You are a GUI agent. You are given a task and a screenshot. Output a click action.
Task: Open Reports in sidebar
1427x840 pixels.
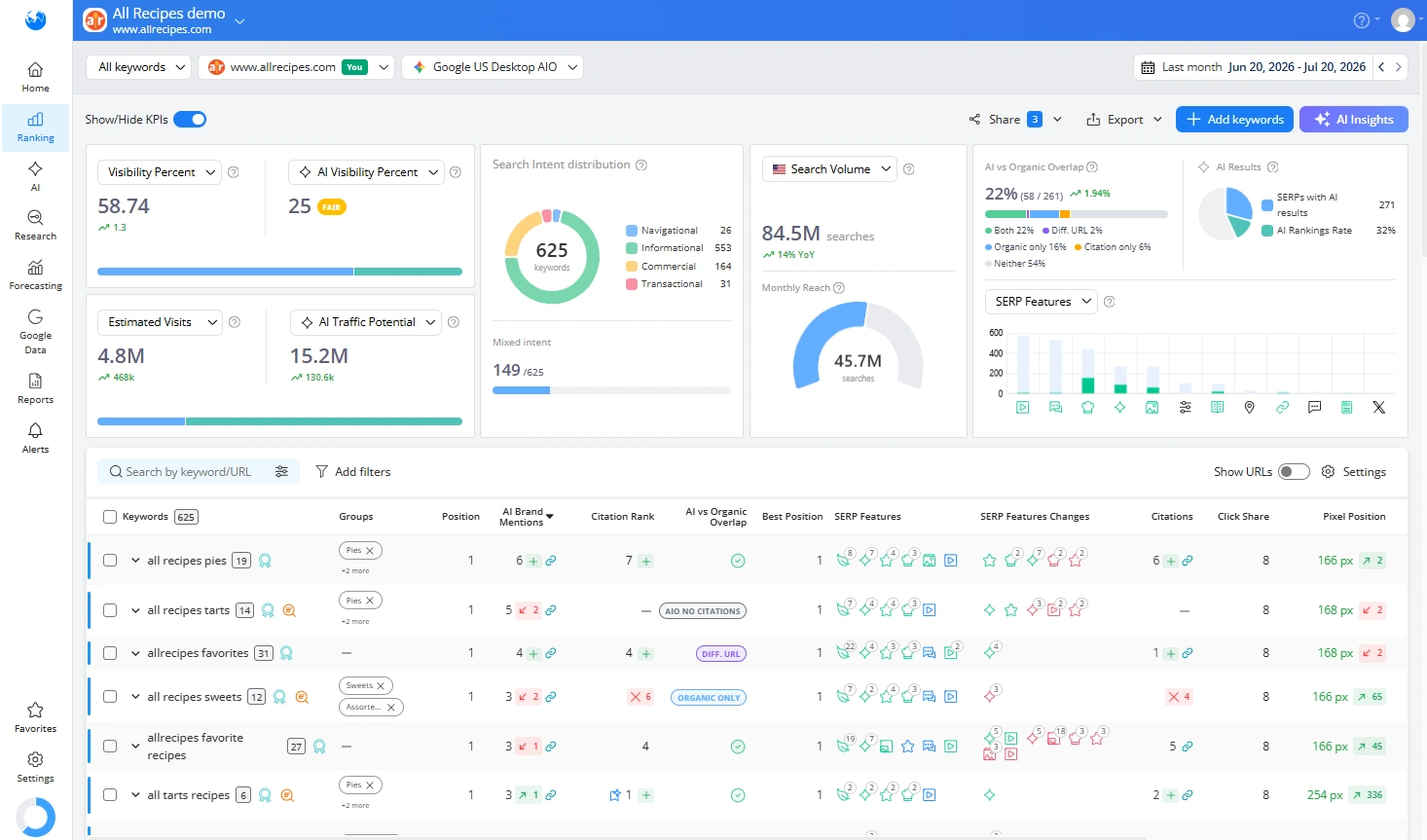click(x=36, y=389)
